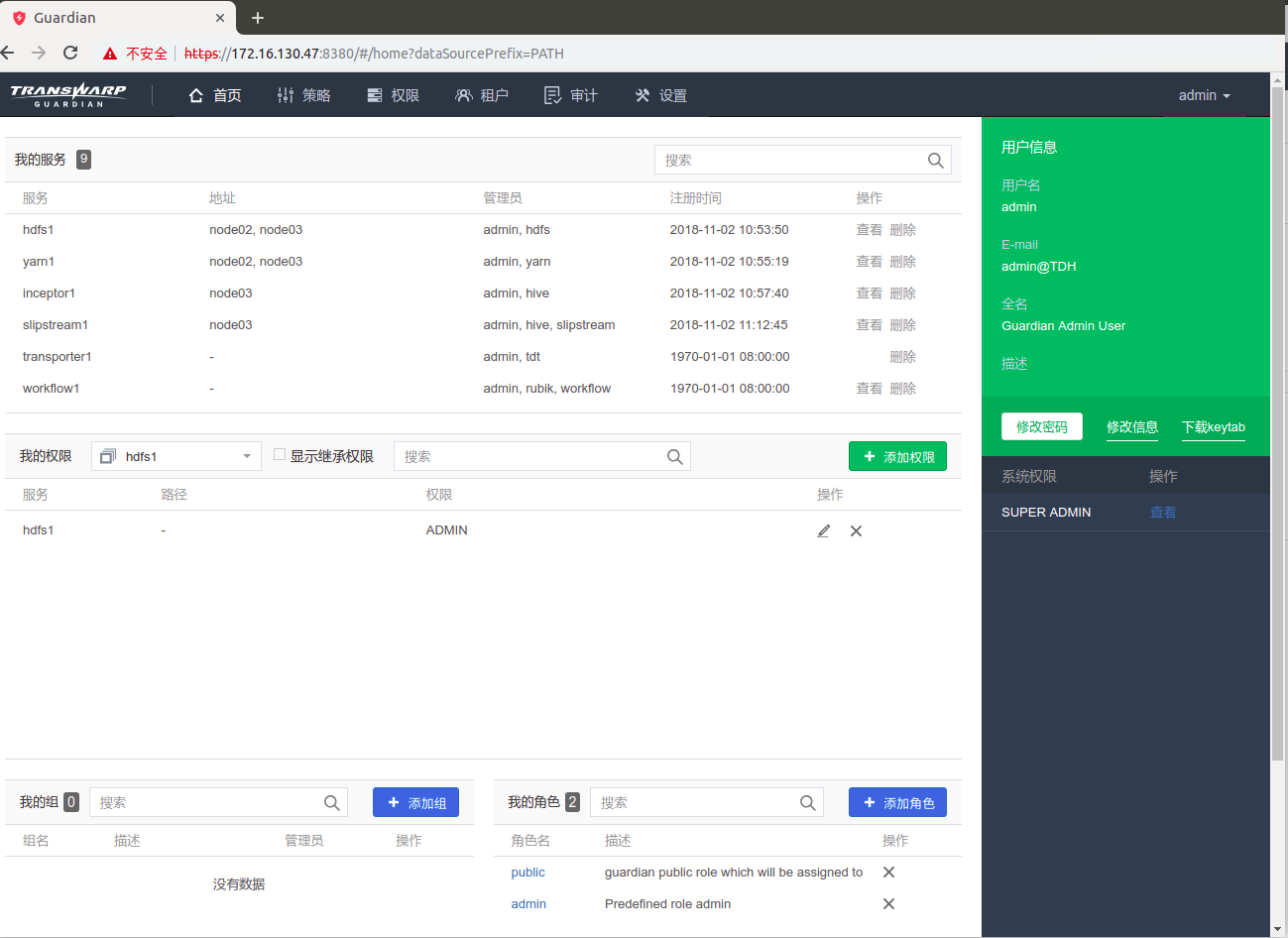Click the 添加组 add group button
The image size is (1288, 938).
415,802
